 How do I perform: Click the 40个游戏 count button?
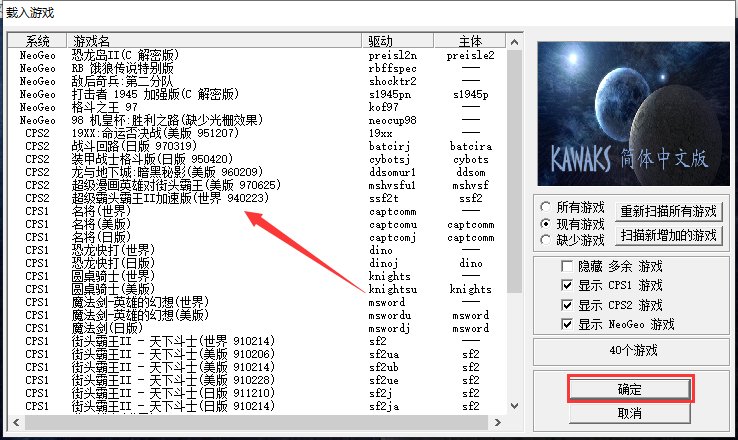(x=632, y=351)
